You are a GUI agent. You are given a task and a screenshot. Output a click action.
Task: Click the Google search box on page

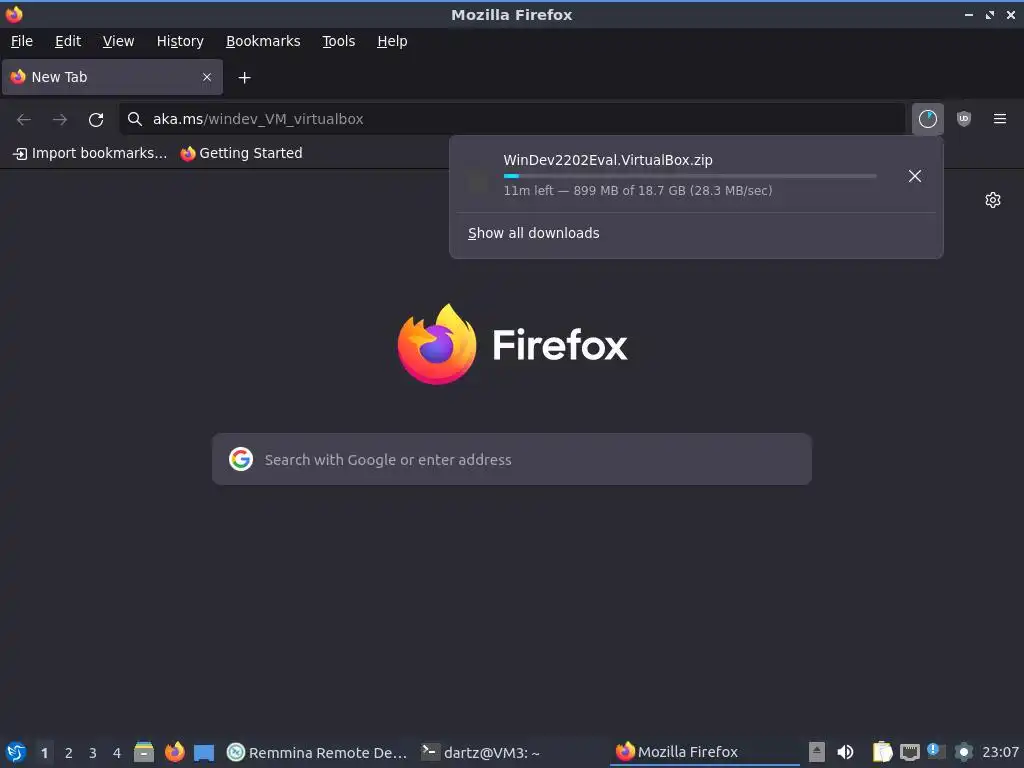coord(512,459)
